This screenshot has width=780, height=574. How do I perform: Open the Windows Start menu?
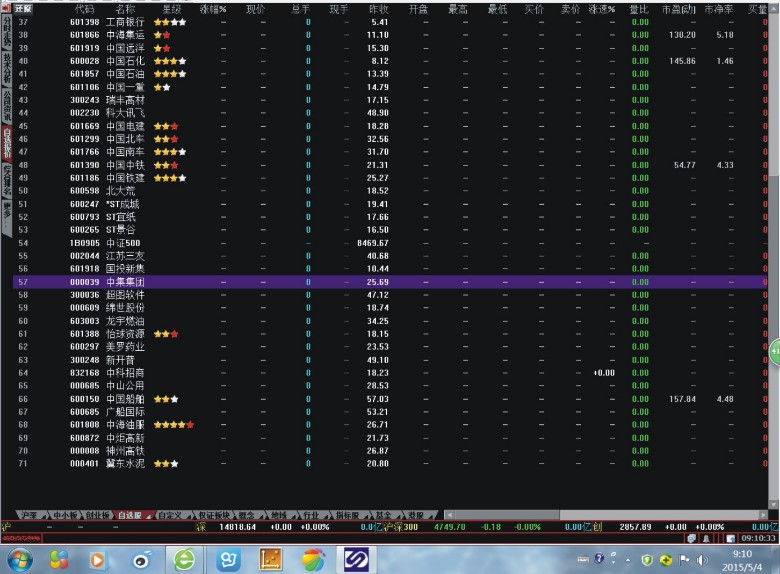(19, 560)
